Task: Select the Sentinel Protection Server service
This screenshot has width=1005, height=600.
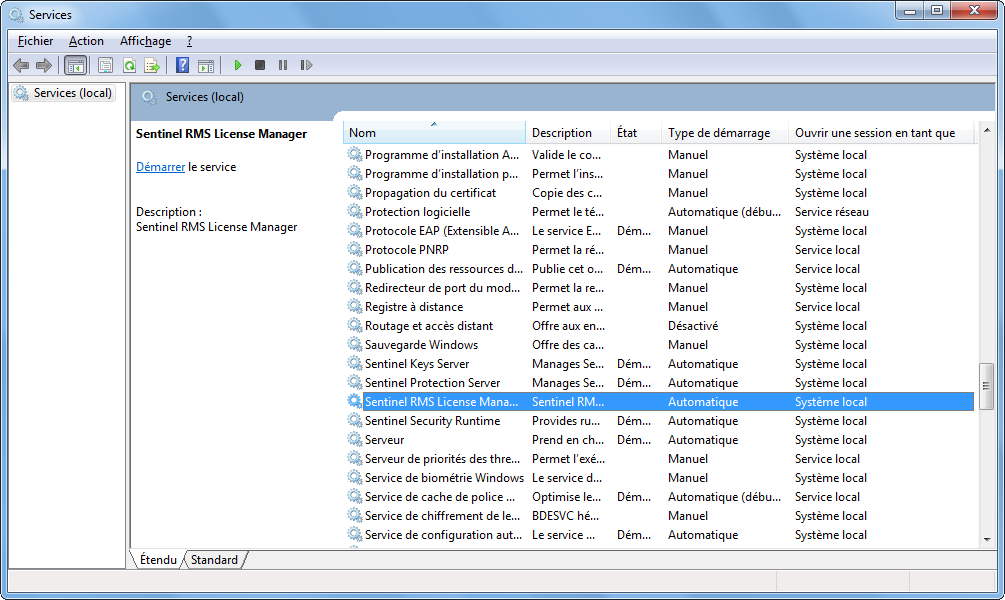Action: pyautogui.click(x=660, y=383)
